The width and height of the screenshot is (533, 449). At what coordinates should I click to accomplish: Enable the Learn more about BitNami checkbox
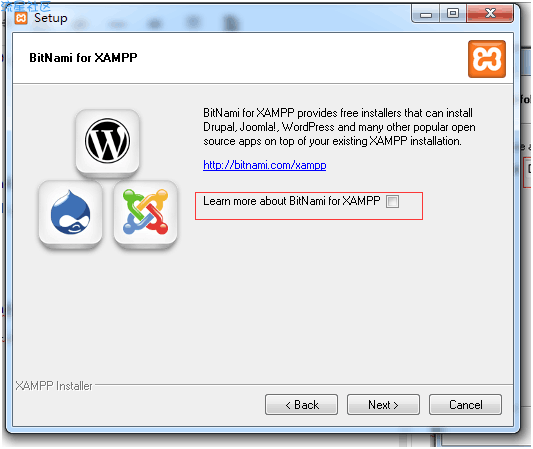(x=392, y=201)
